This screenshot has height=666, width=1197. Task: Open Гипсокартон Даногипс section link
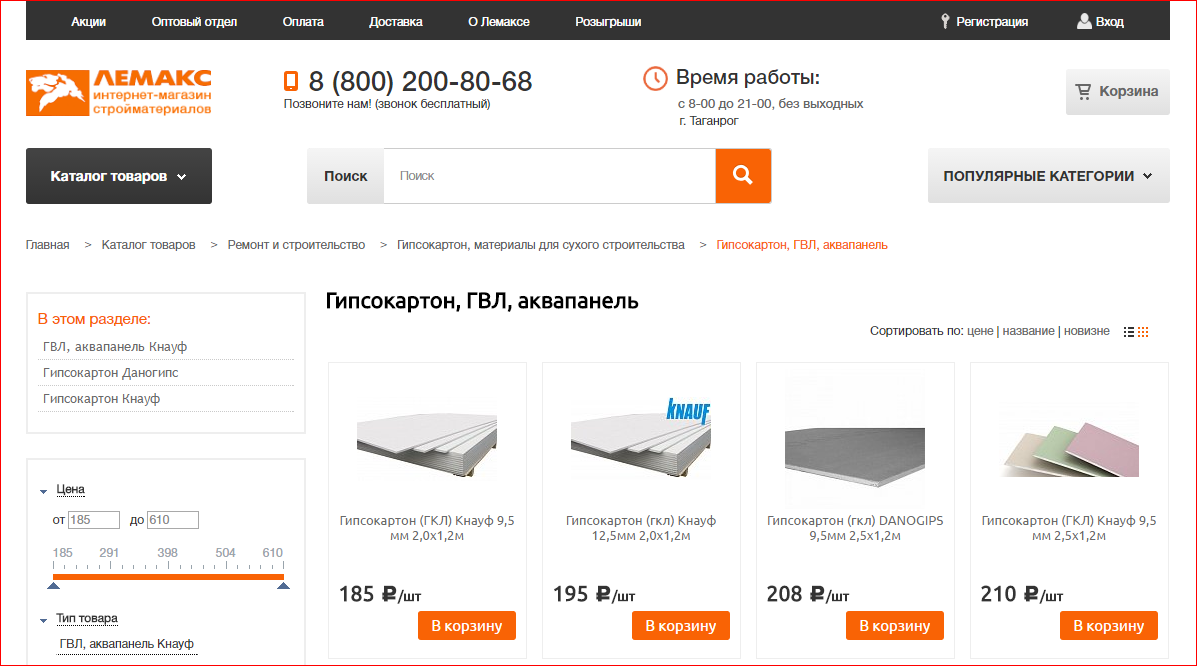coord(111,373)
